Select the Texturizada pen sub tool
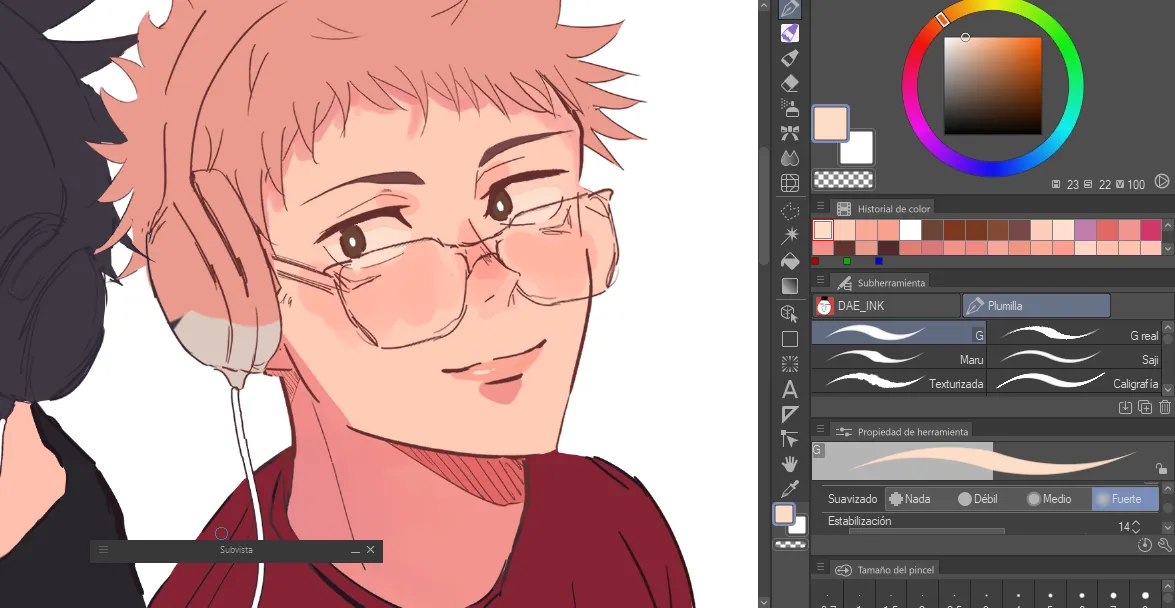 898,382
